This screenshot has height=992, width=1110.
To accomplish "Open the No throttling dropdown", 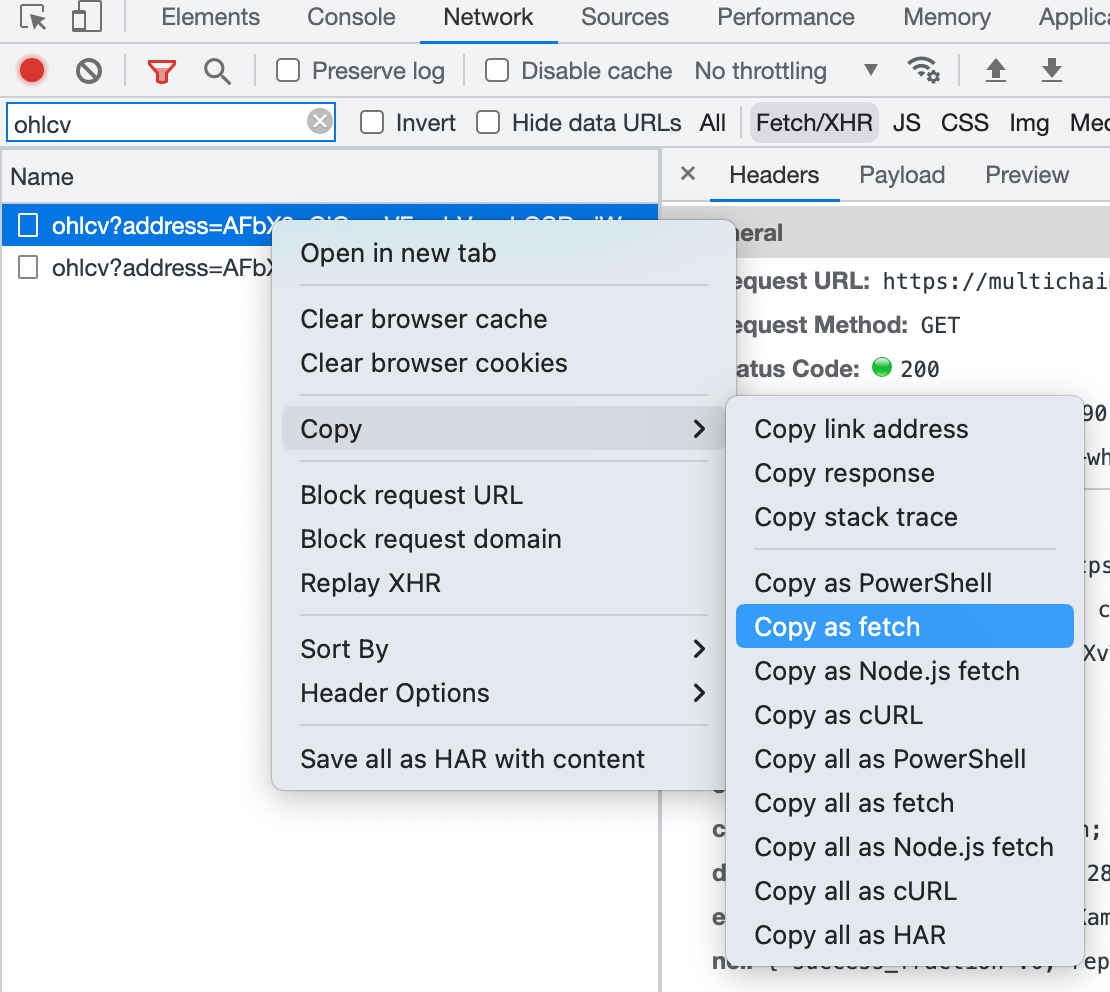I will click(x=787, y=71).
